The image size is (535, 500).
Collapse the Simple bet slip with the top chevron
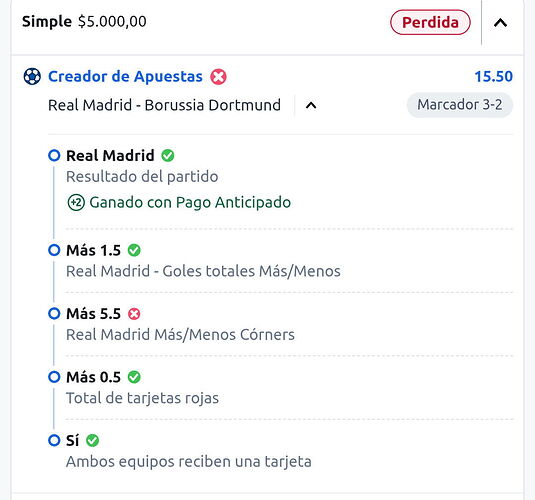[x=500, y=23]
